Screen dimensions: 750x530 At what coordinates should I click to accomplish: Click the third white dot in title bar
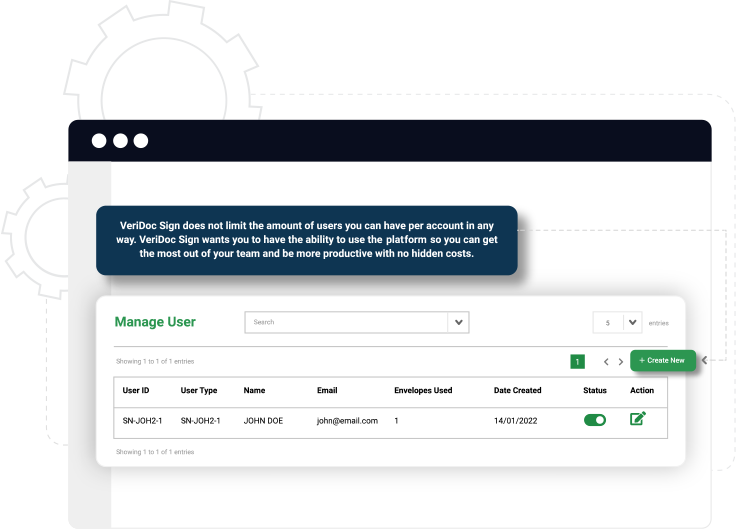coord(141,141)
